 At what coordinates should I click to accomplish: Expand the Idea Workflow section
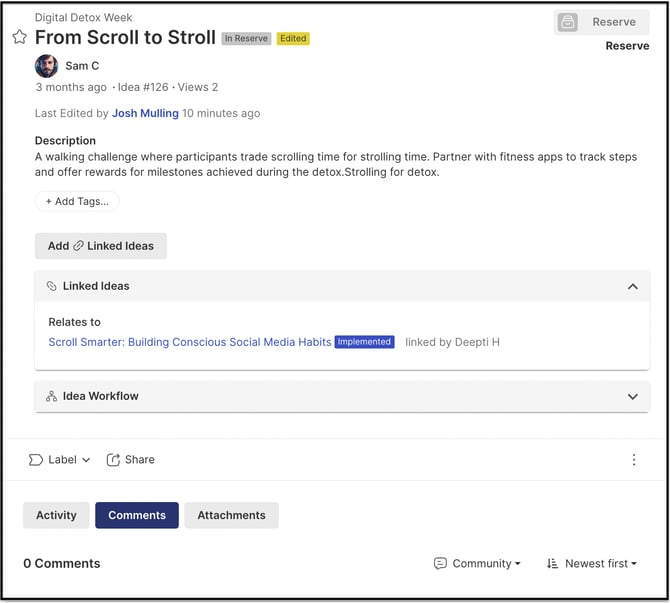(632, 397)
